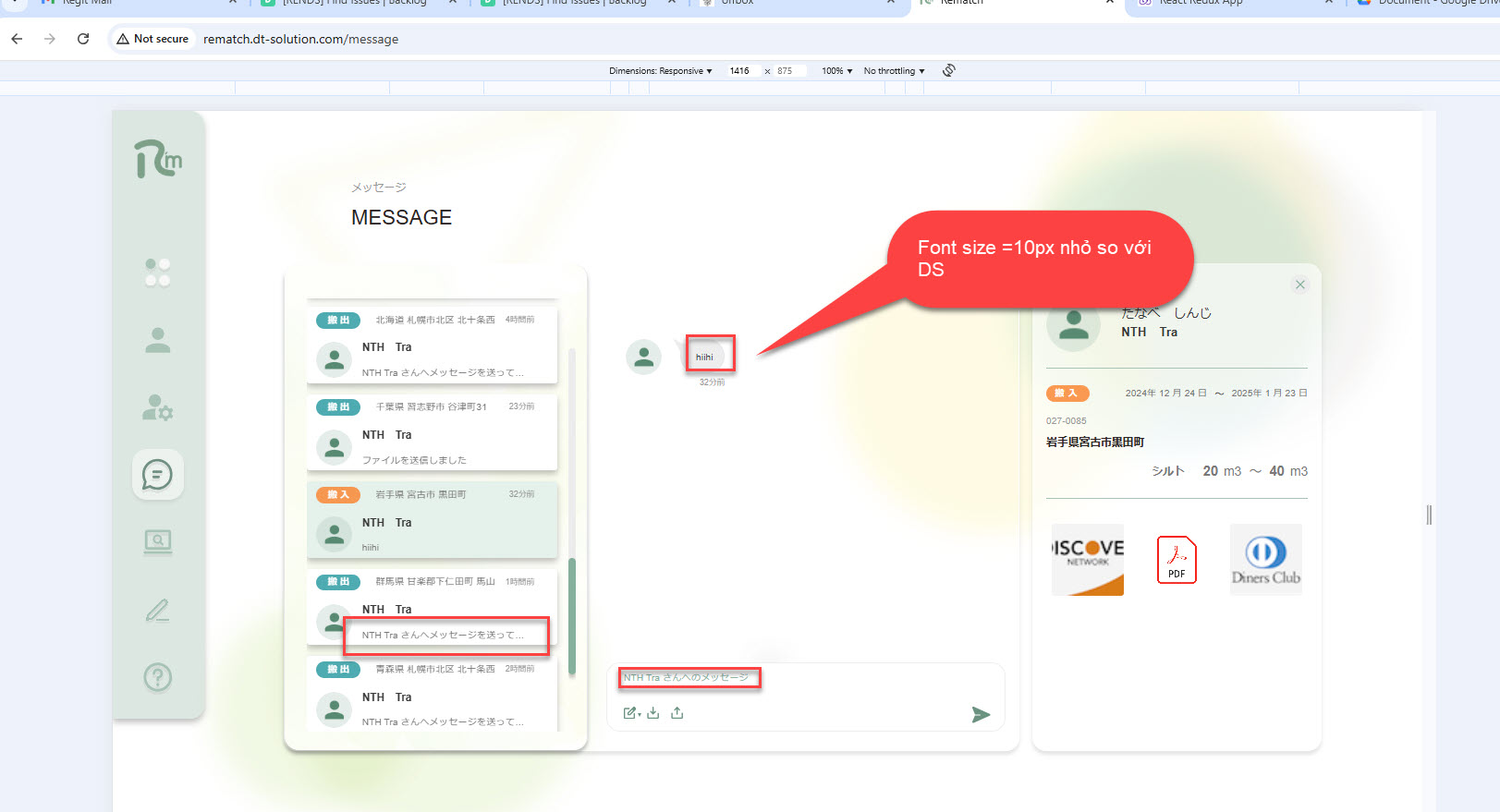Open the PDF file attachment
Viewport: 1500px width, 812px height.
[1177, 560]
